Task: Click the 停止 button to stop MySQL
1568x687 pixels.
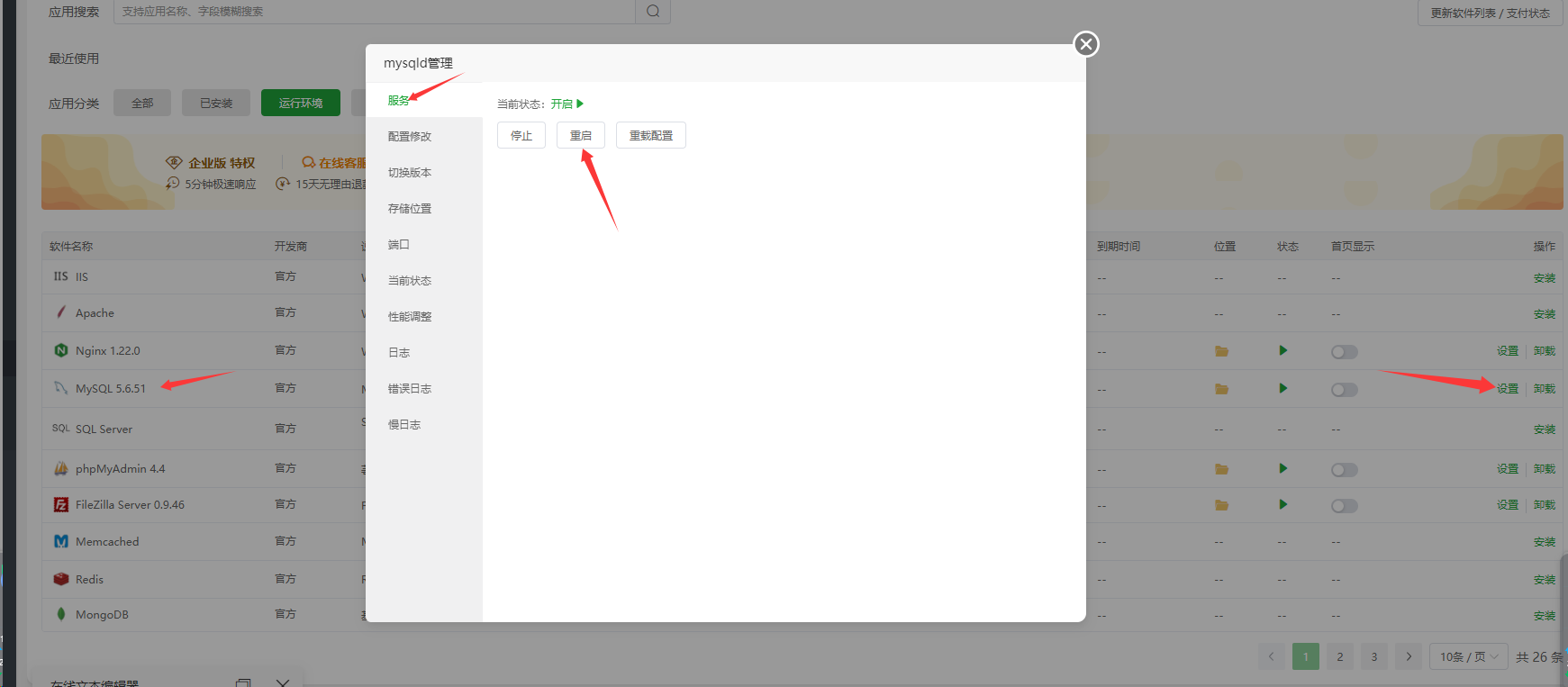Action: [x=521, y=135]
